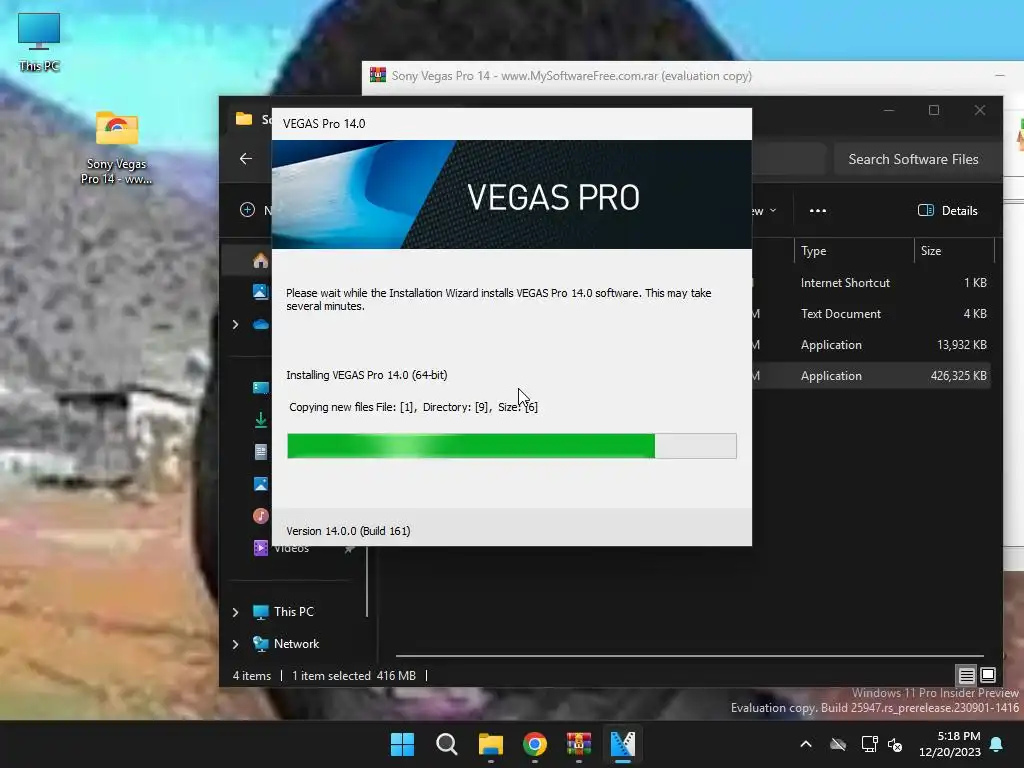Viewport: 1024px width, 768px height.
Task: Click the OneDrive tray icon
Action: click(838, 744)
